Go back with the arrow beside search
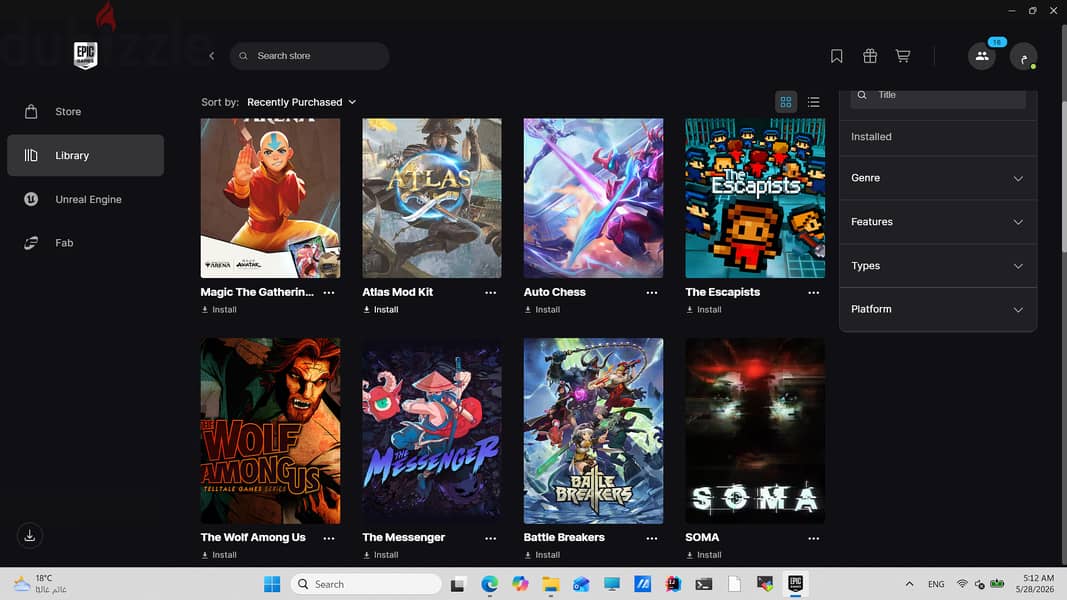The height and width of the screenshot is (600, 1067). tap(212, 56)
